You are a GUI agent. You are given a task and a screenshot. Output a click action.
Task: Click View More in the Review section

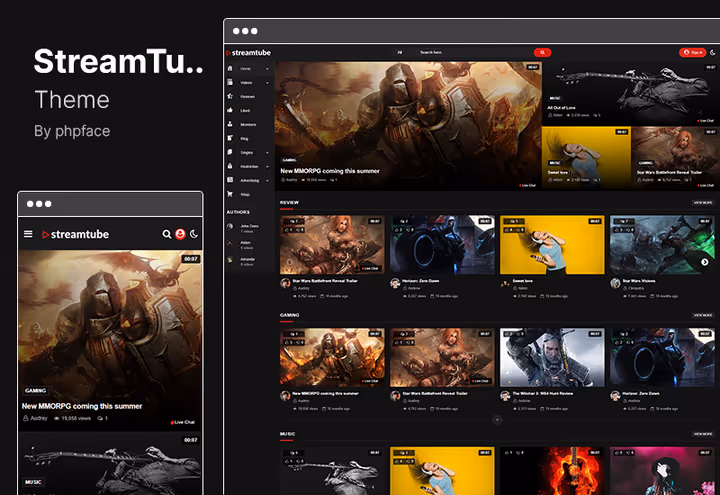[703, 202]
